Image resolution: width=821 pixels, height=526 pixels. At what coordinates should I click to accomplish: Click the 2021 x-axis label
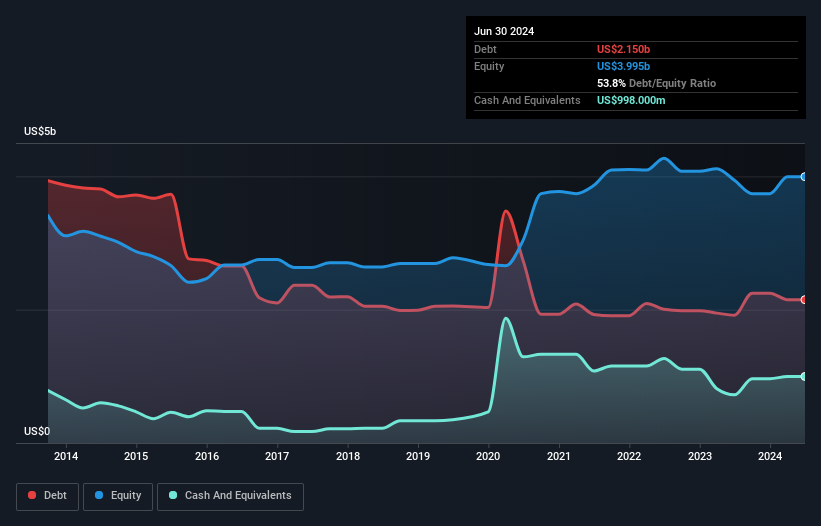coord(559,456)
